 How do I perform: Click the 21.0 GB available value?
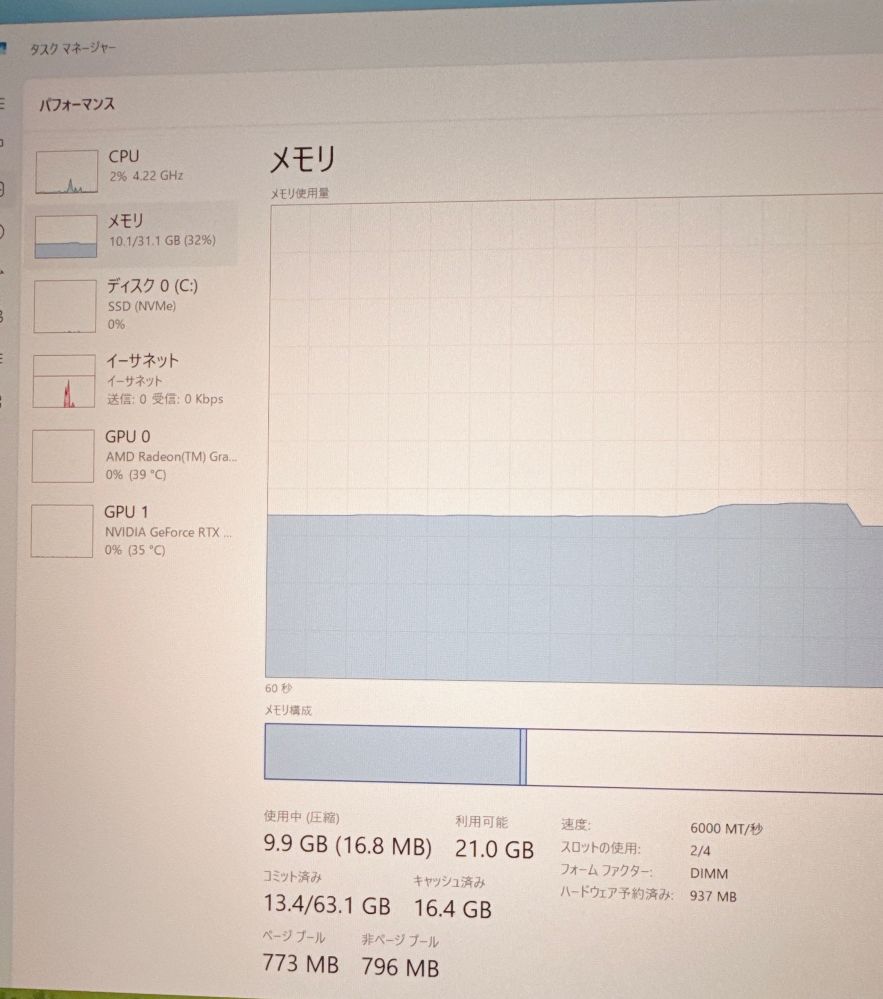pos(494,849)
